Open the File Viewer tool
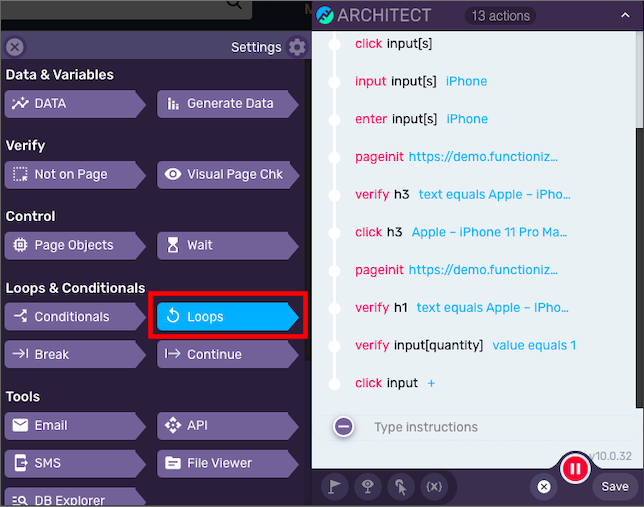This screenshot has height=507, width=644. 228,463
